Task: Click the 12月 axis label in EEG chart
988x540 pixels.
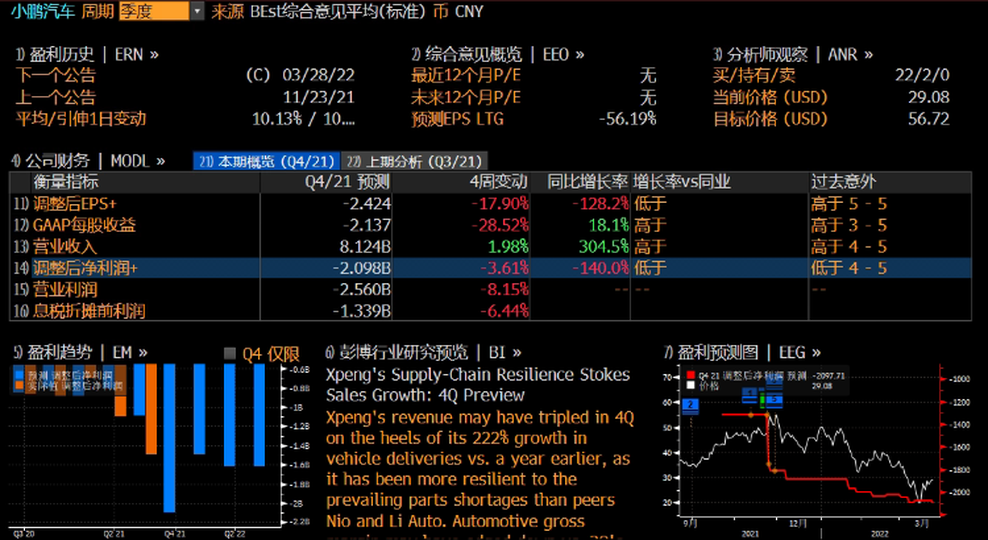Action: click(798, 523)
